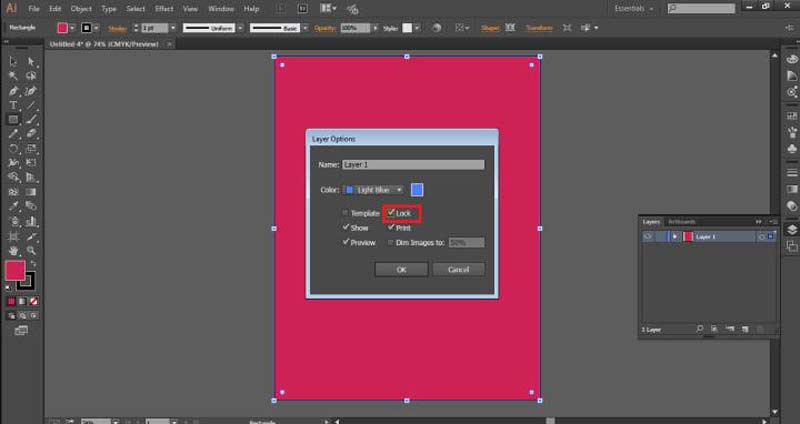The width and height of the screenshot is (800, 424).
Task: Select the Pen tool
Action: [x=13, y=91]
